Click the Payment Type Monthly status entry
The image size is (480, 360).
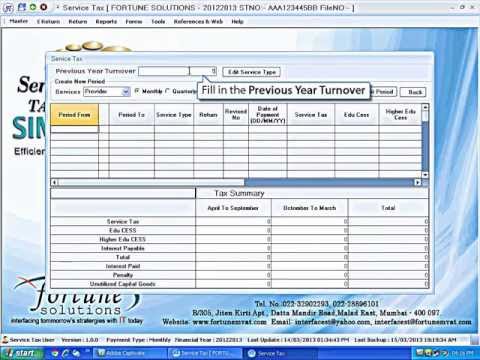(x=138, y=340)
